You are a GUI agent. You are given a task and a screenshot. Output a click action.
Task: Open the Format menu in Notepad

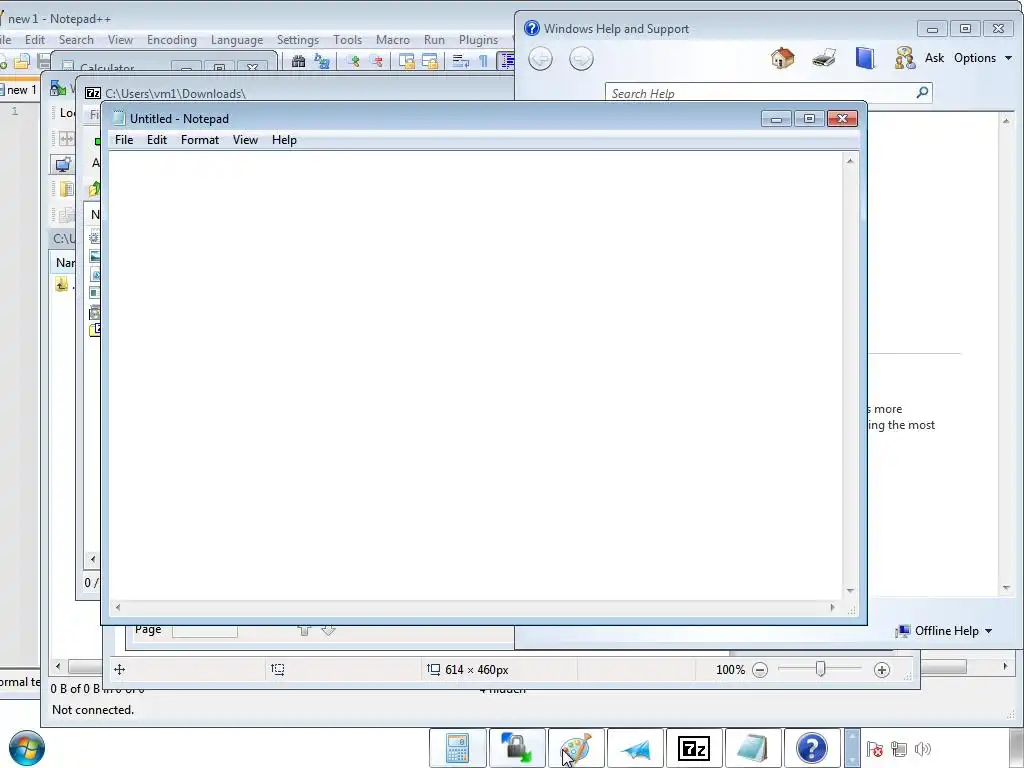200,140
